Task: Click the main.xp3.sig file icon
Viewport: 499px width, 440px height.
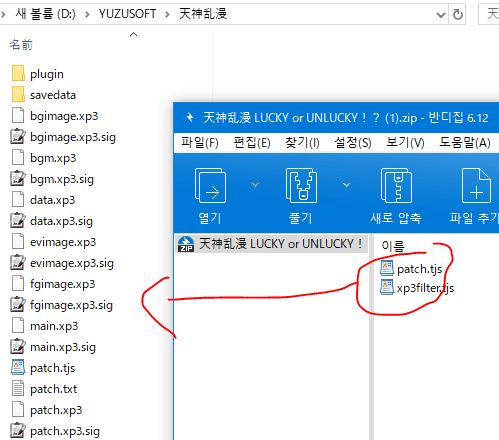Action: coord(18,346)
